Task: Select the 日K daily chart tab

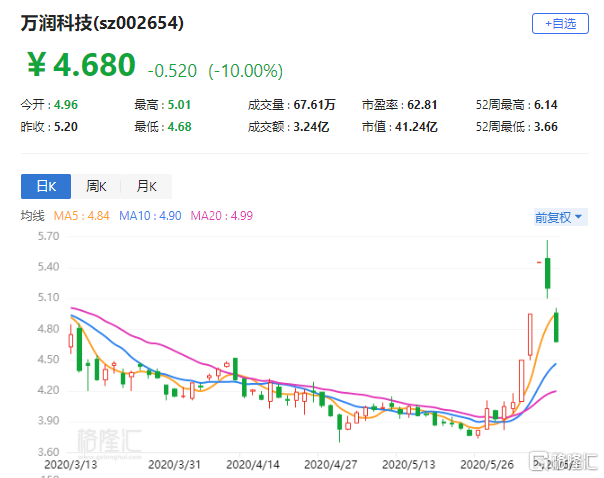Action: (x=46, y=186)
